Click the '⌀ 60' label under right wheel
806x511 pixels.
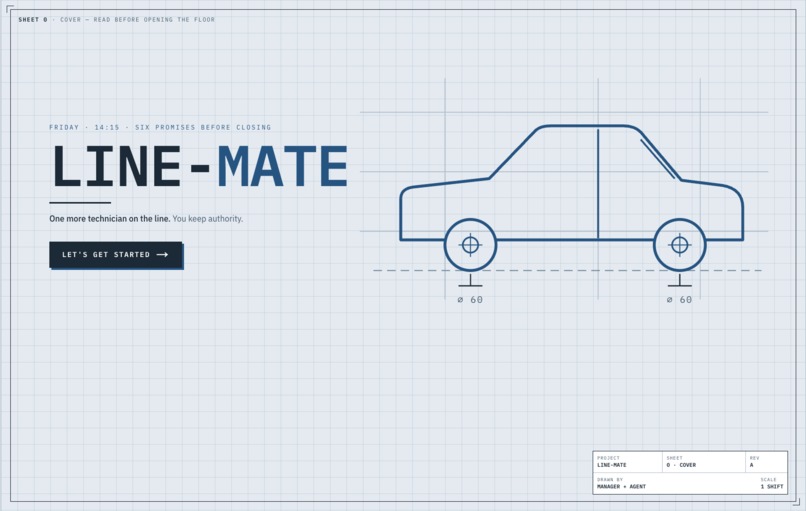pos(680,300)
